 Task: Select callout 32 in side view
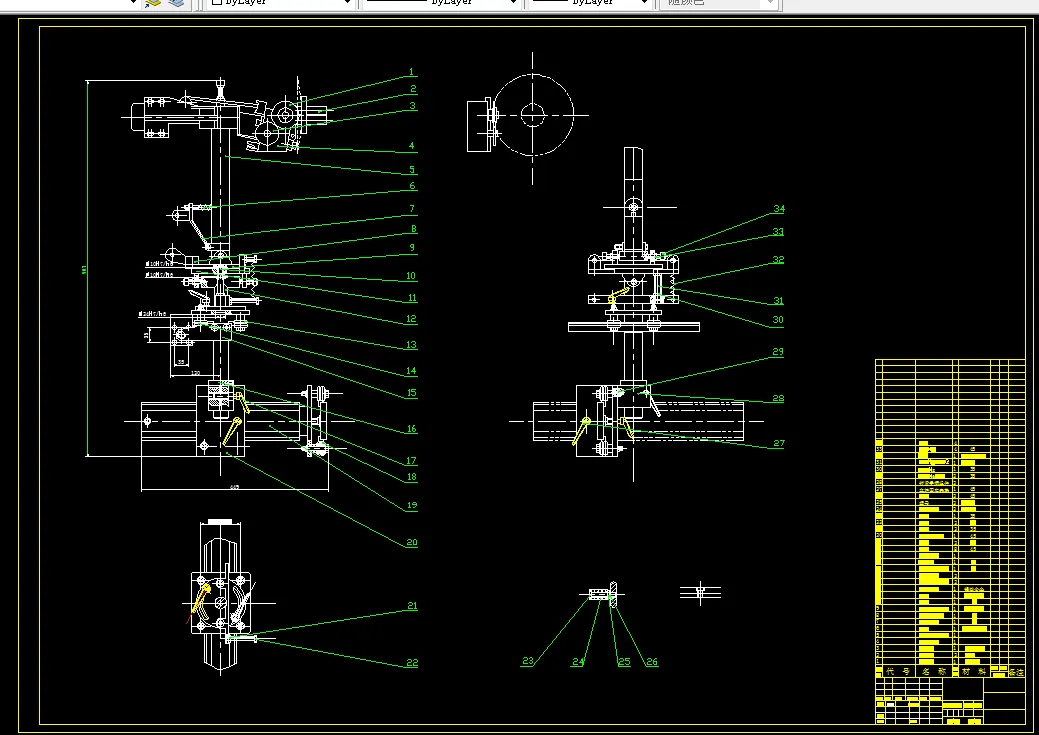(779, 260)
